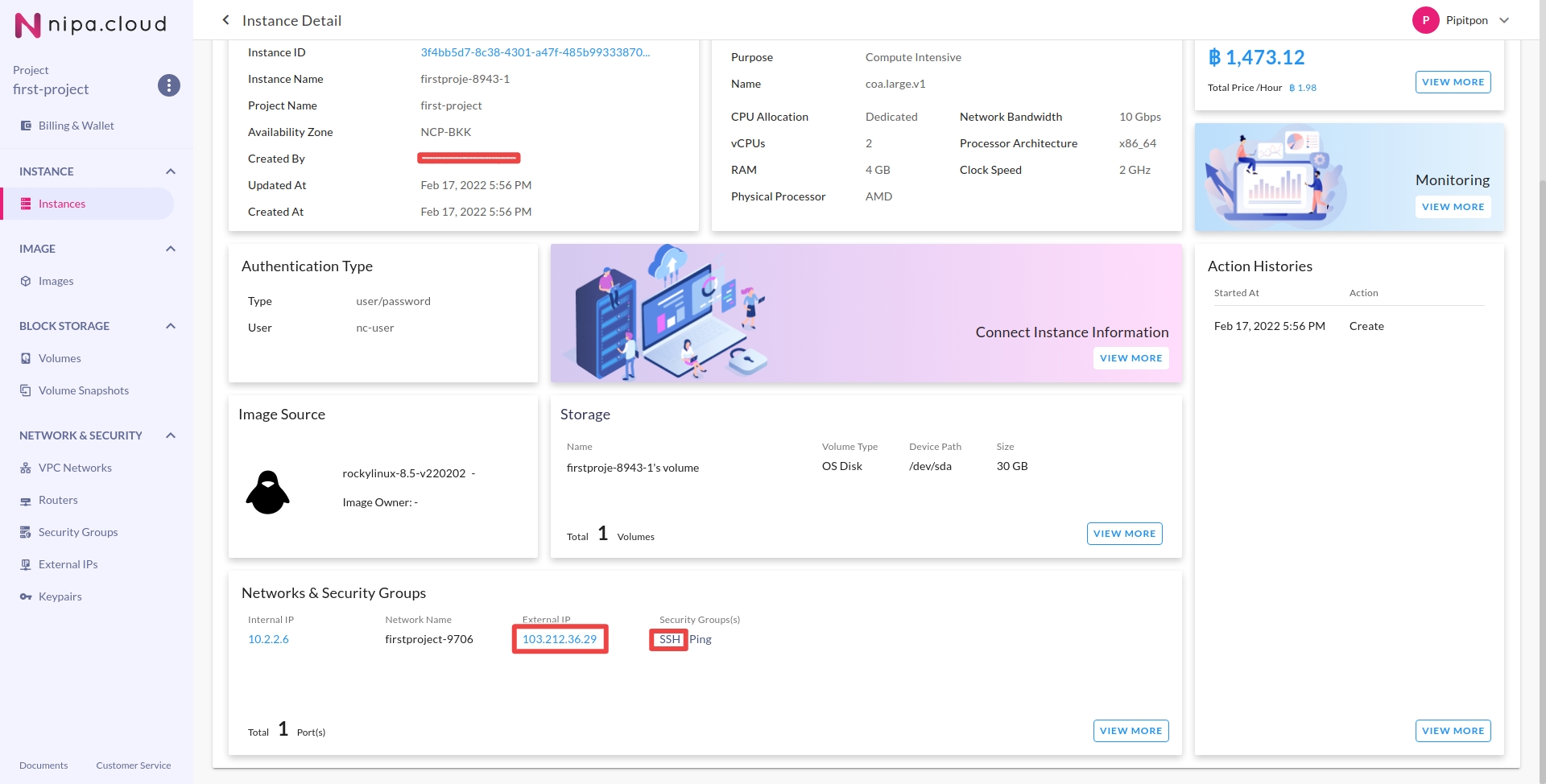Open the user account dropdown arrow
This screenshot has width=1546, height=784.
click(x=1504, y=20)
